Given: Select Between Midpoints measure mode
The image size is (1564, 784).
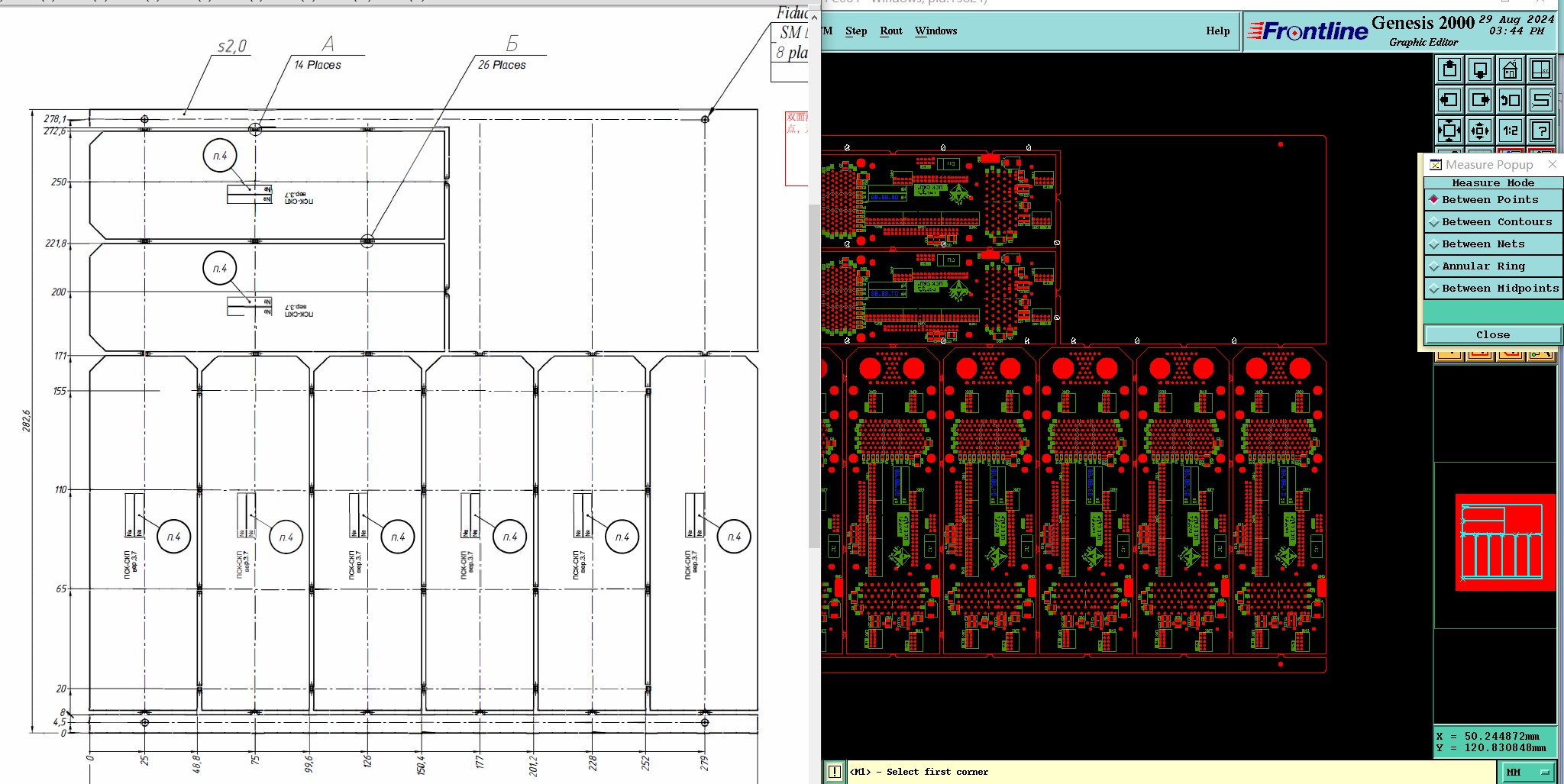Looking at the screenshot, I should pyautogui.click(x=1493, y=289).
